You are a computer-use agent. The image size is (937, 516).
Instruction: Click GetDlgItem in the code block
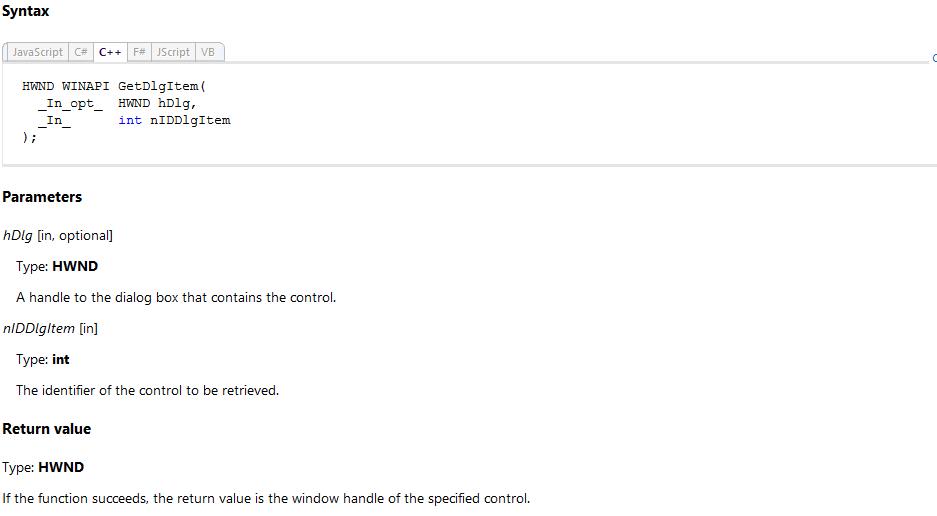158,86
